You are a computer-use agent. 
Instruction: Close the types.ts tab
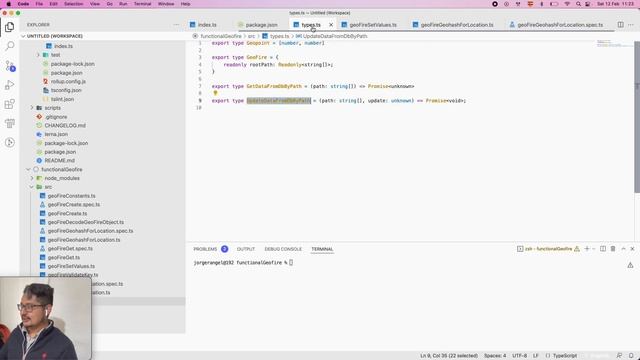[331, 25]
